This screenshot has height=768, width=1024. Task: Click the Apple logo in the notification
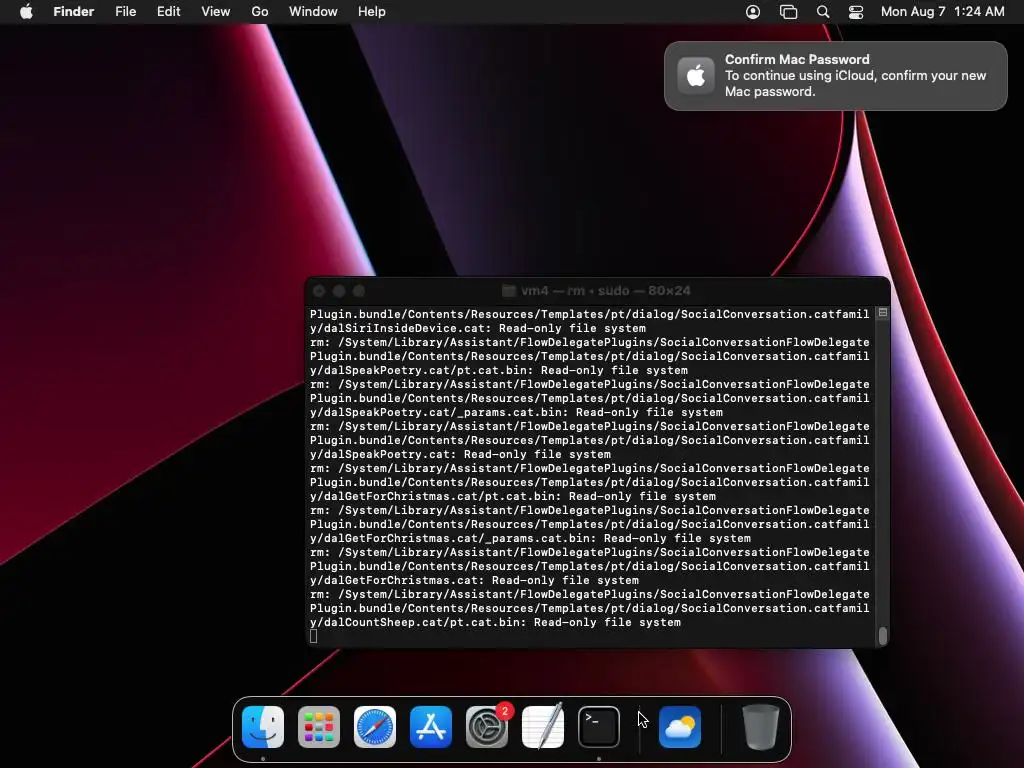tap(696, 76)
